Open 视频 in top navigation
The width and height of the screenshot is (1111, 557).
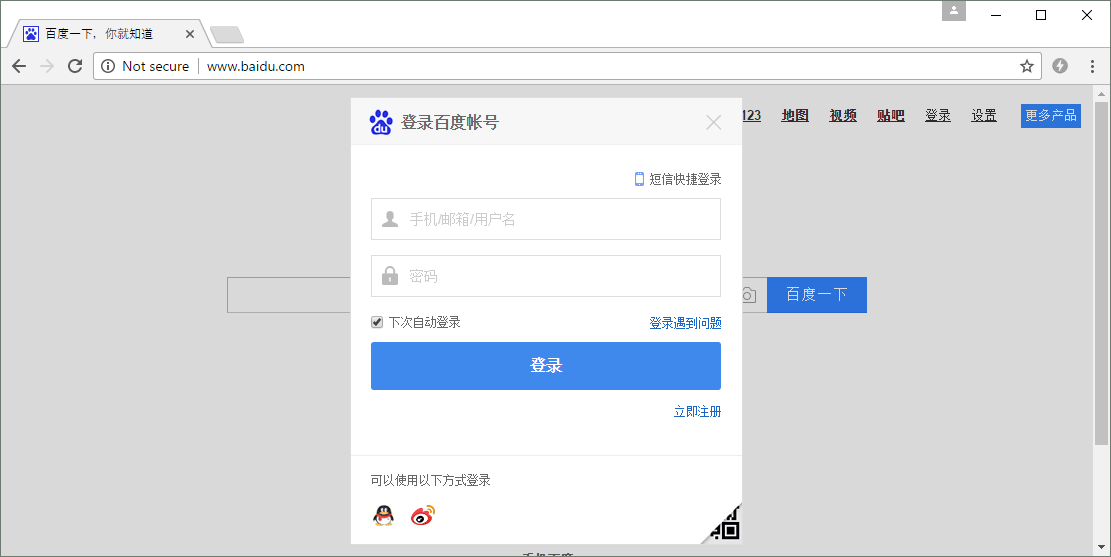843,116
